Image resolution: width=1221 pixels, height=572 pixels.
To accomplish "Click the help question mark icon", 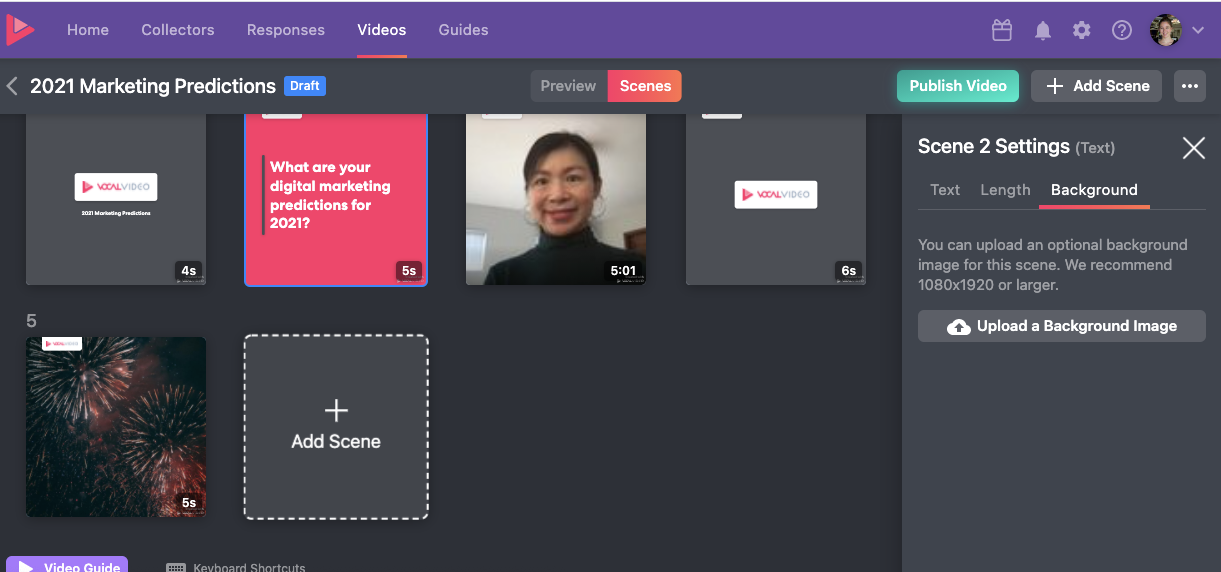I will pyautogui.click(x=1122, y=30).
